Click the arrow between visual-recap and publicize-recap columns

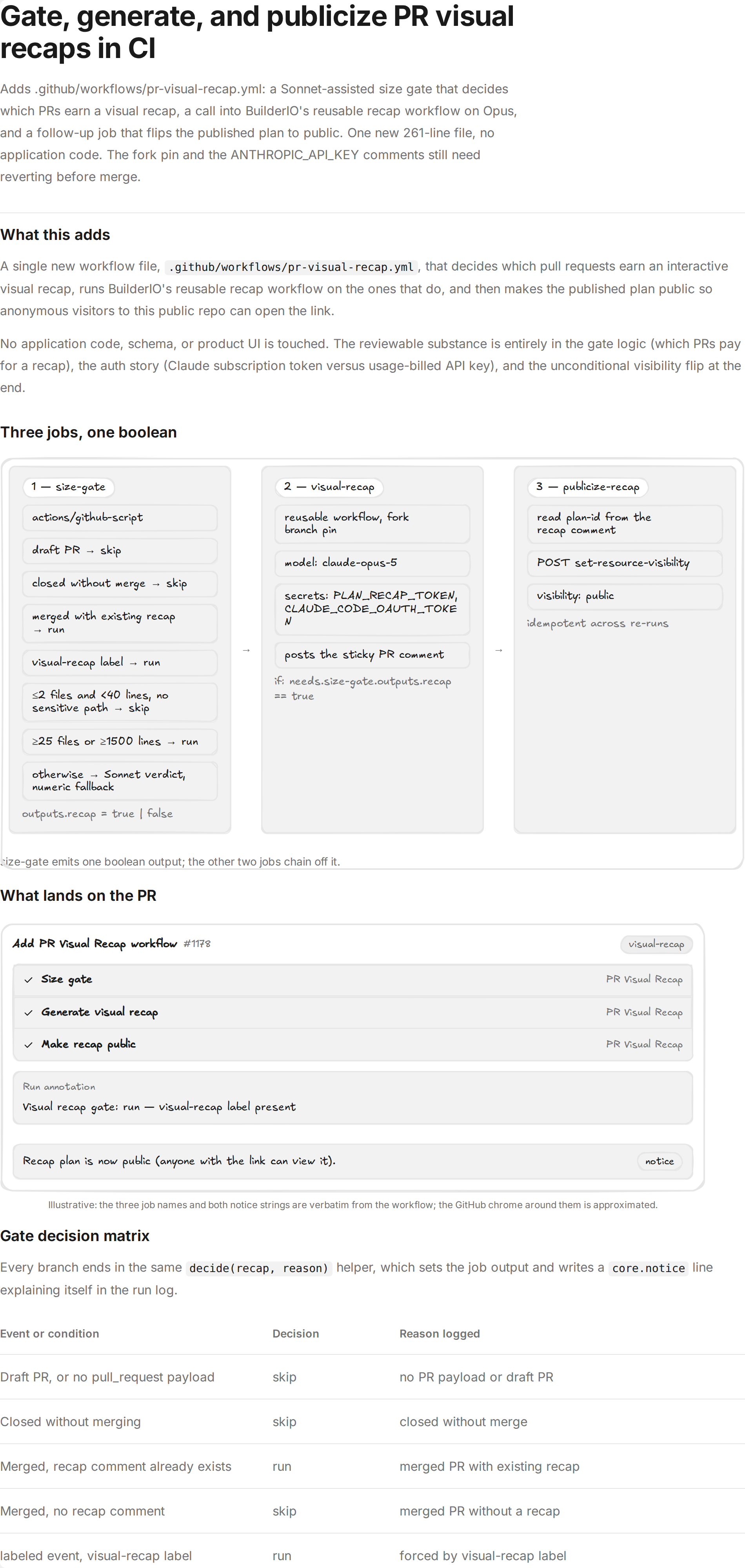click(x=498, y=650)
